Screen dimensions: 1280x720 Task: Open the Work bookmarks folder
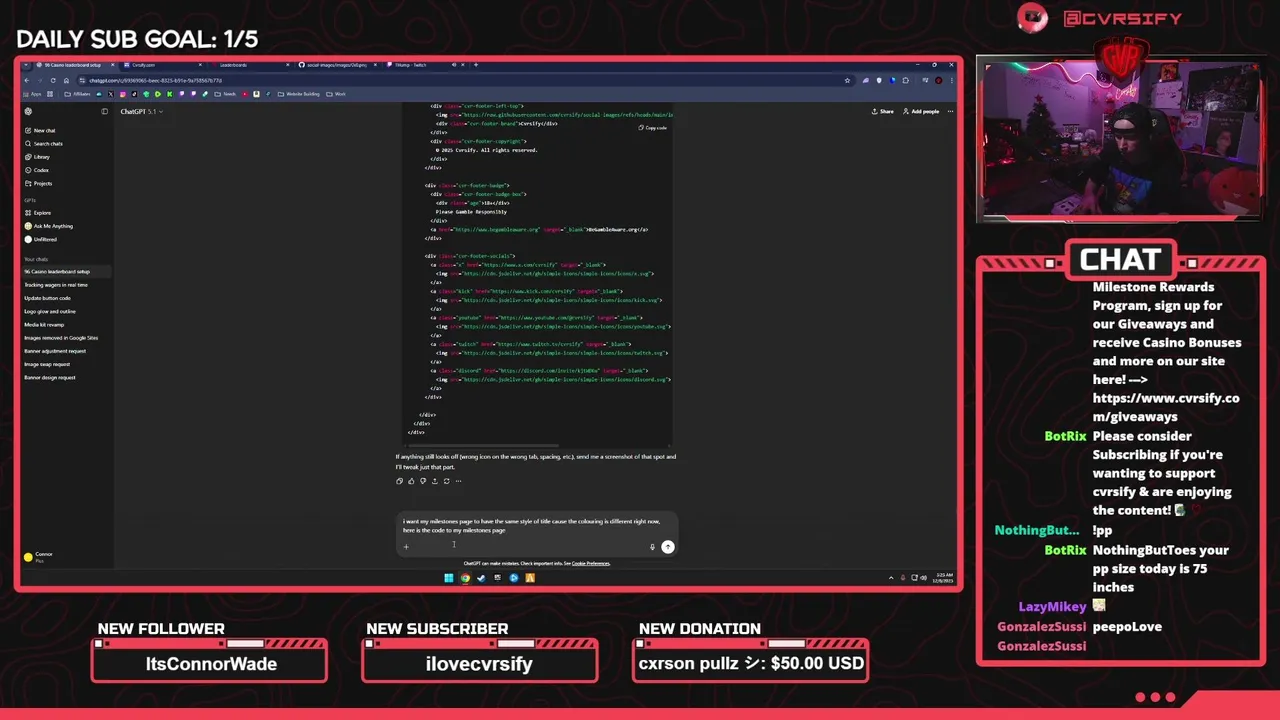tap(336, 94)
